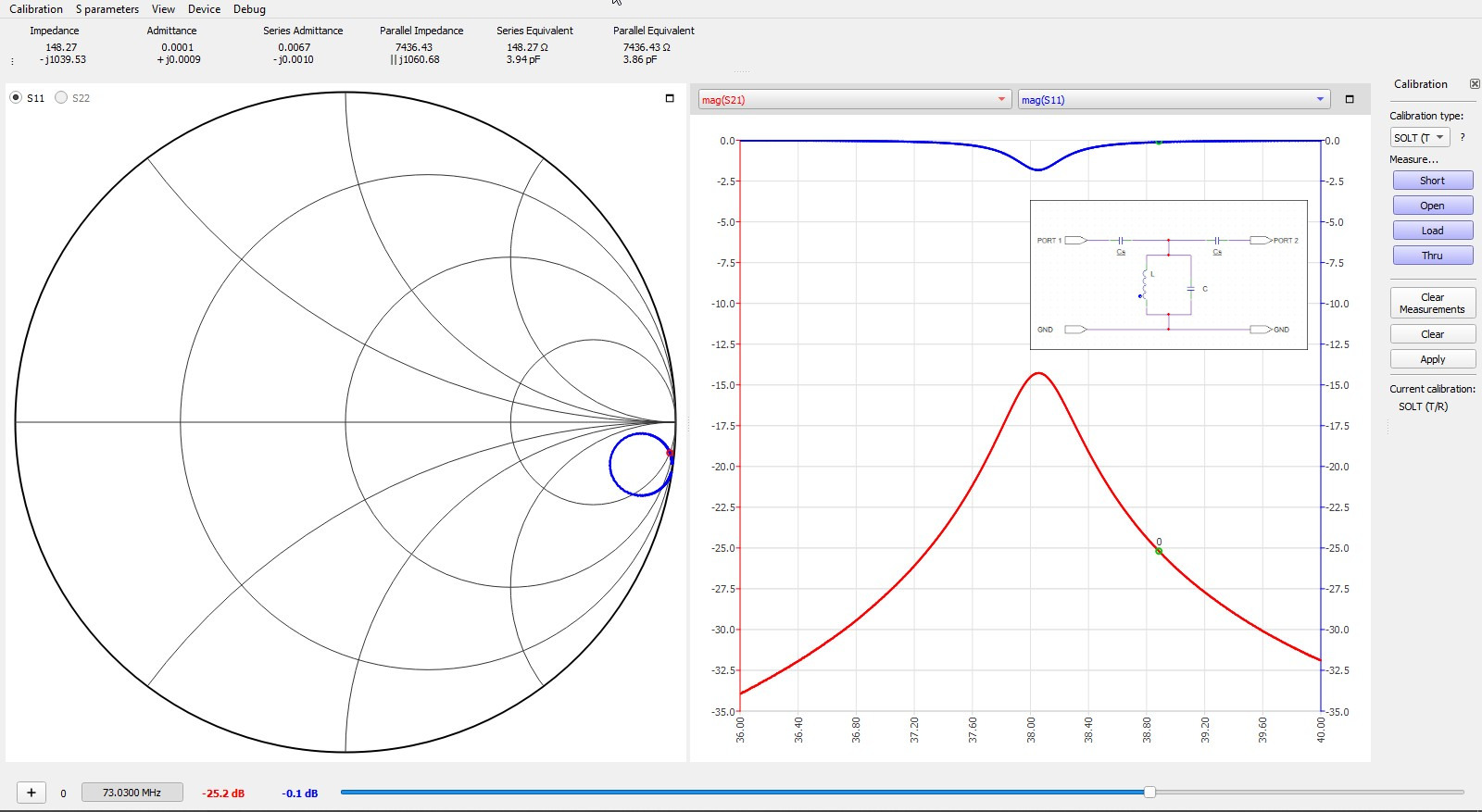Click the circuit schematic thumbnail
The width and height of the screenshot is (1482, 812).
tap(1169, 275)
